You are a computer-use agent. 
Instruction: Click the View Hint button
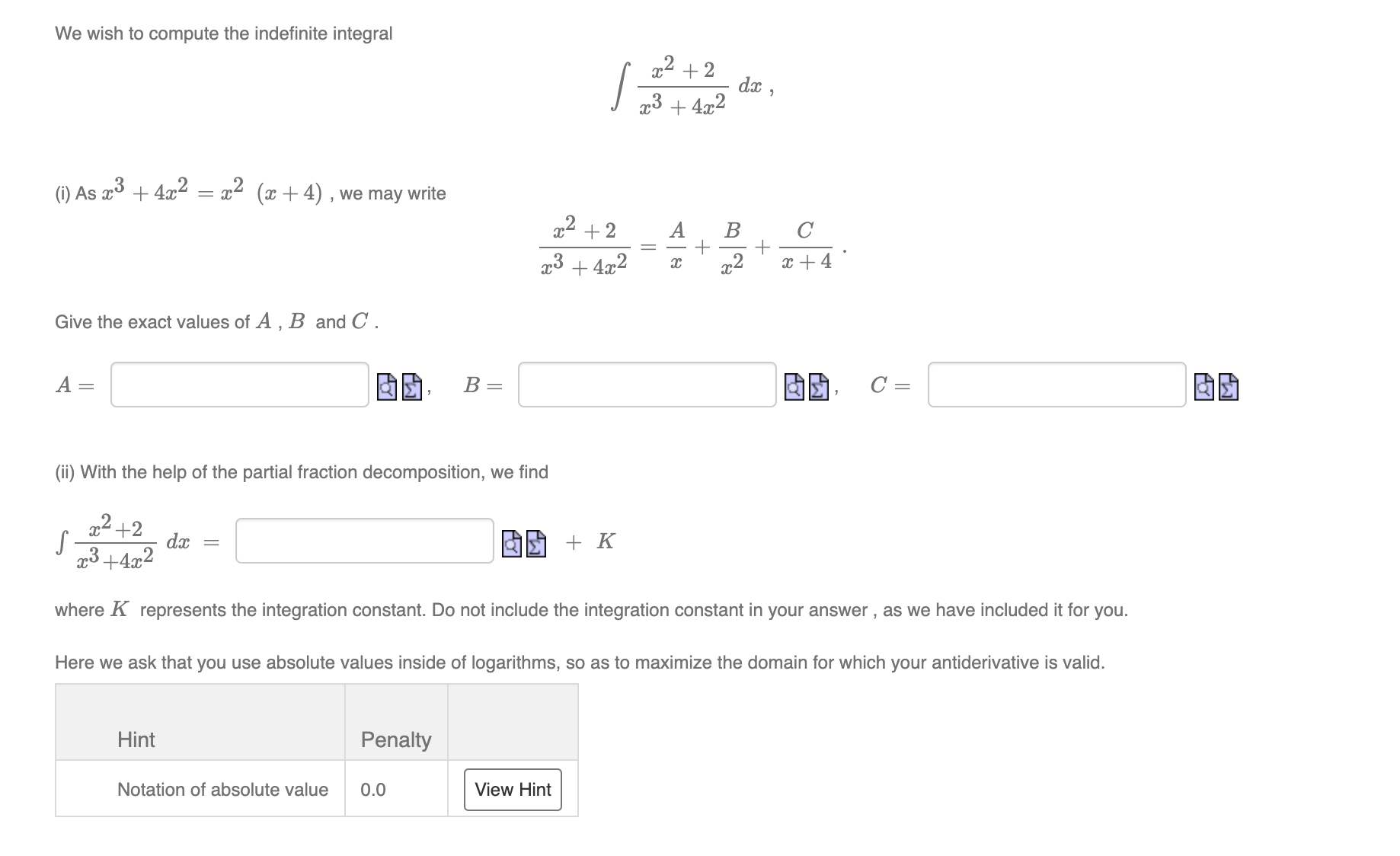tap(512, 790)
